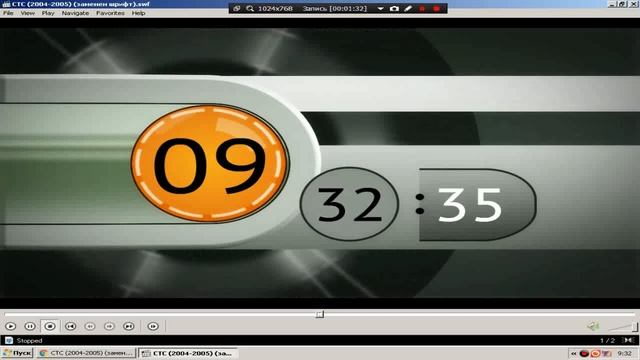
Task: Jump to the first frame with rewind button
Action: point(71,326)
